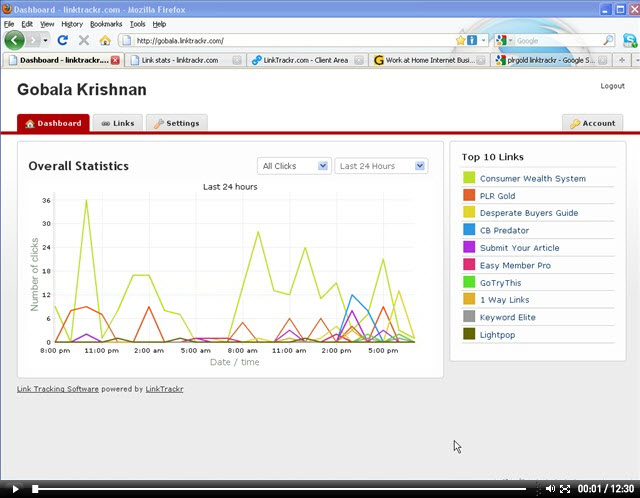This screenshot has height=498, width=640.
Task: Open the Help menu
Action: click(x=159, y=24)
